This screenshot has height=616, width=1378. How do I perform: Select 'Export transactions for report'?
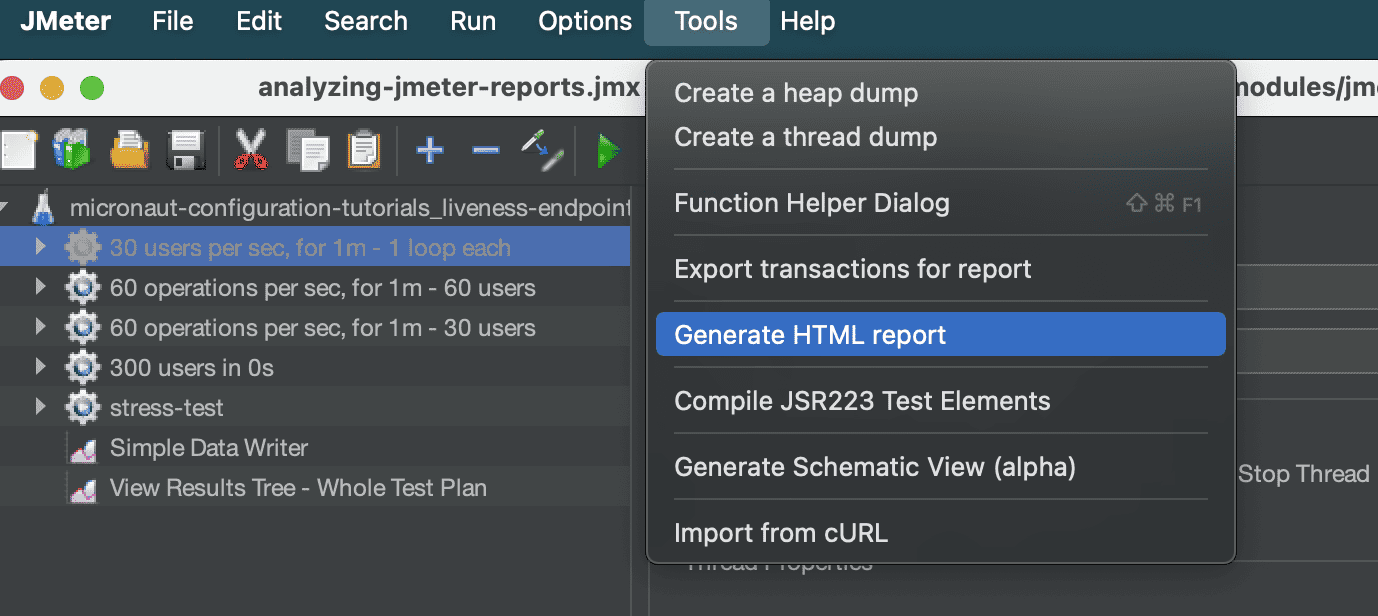(x=940, y=269)
